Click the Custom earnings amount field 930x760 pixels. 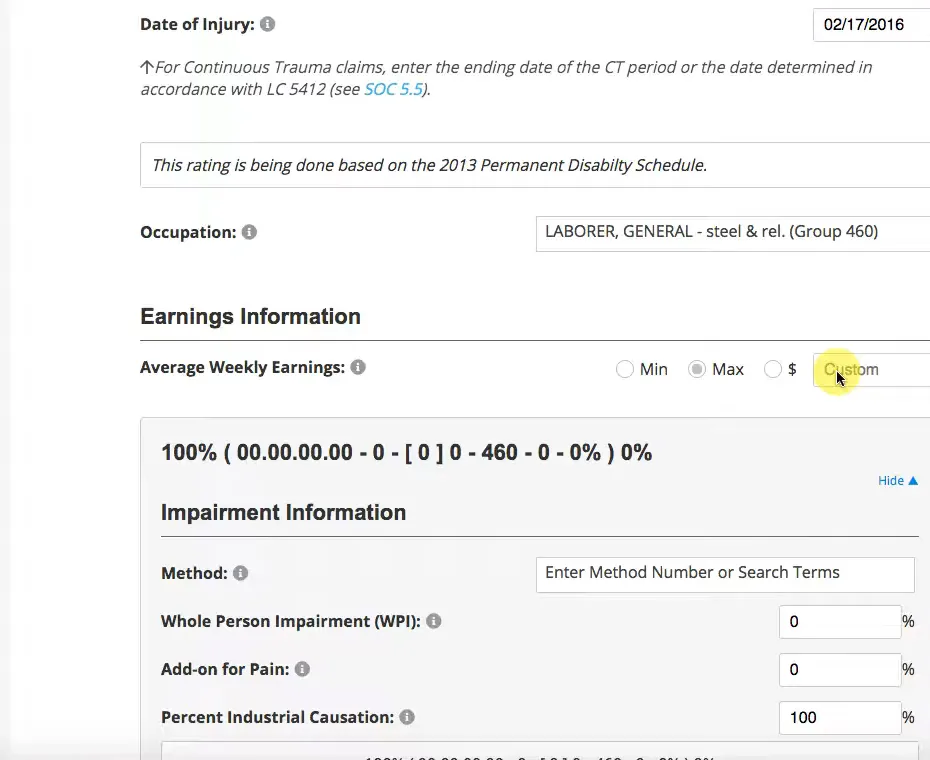tap(871, 370)
